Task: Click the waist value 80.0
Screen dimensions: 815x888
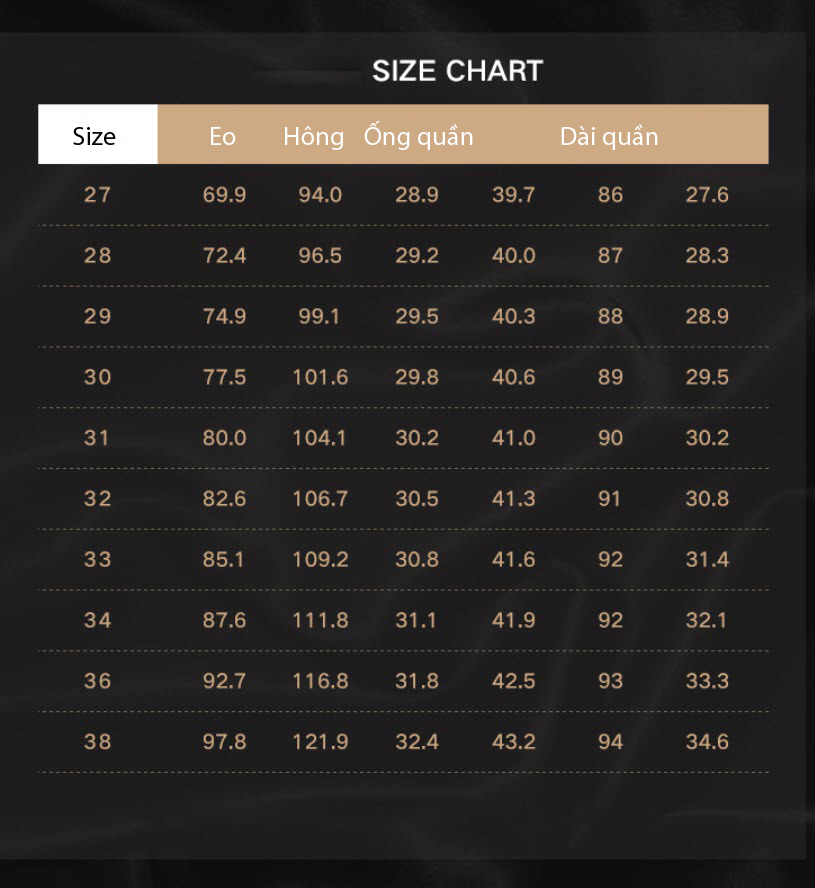Action: [224, 438]
